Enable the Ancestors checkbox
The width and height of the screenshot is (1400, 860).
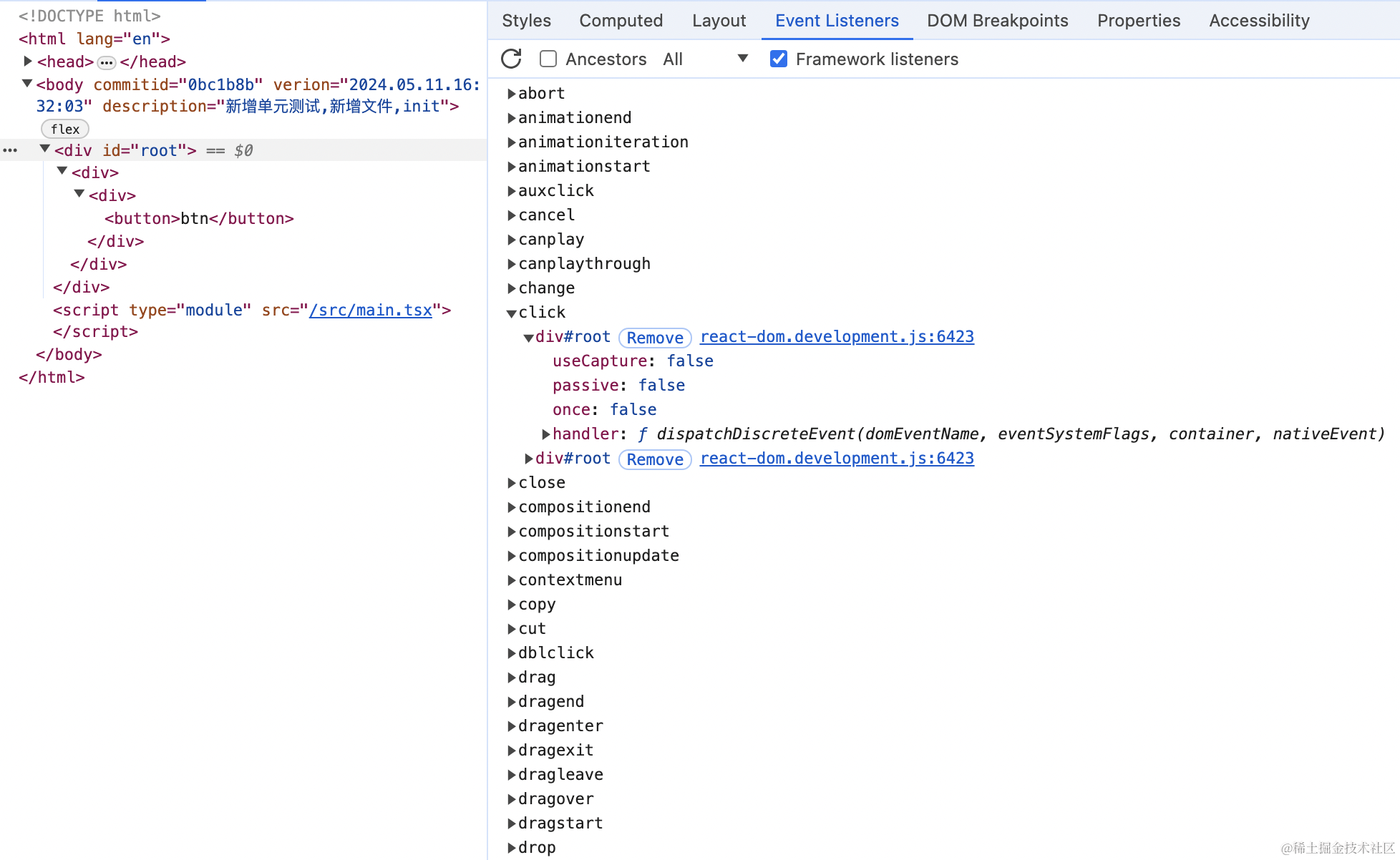(x=548, y=59)
